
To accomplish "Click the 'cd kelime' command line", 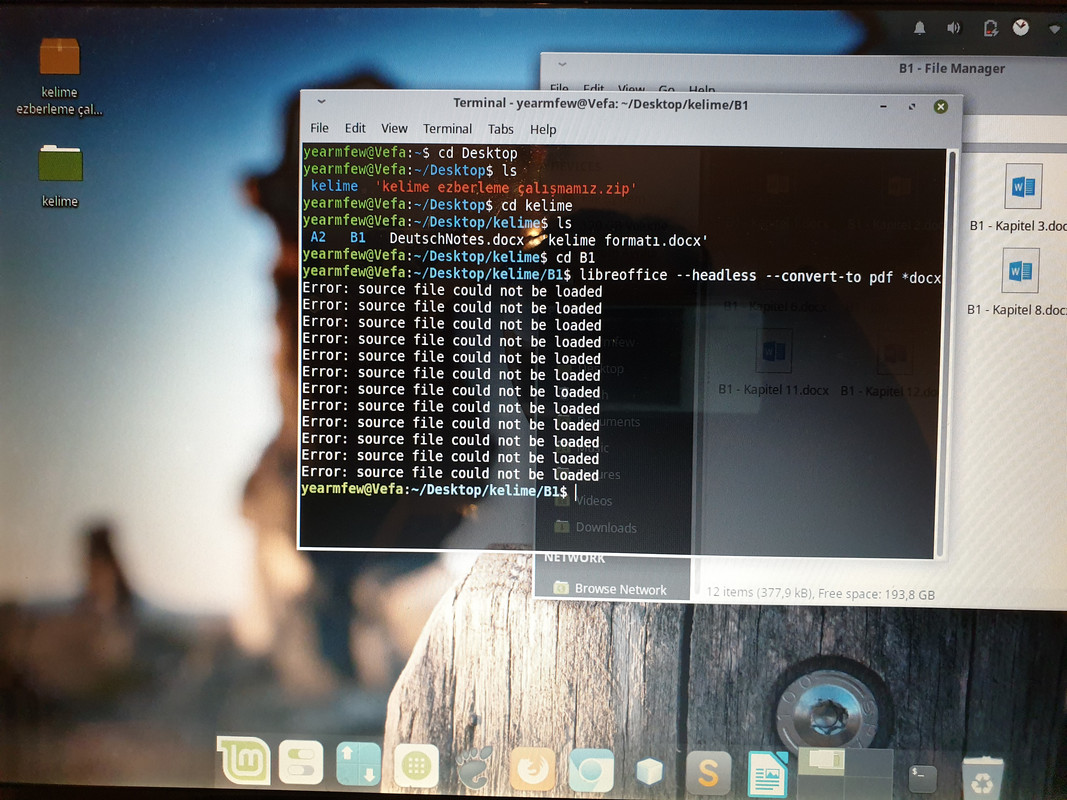I will 438,204.
